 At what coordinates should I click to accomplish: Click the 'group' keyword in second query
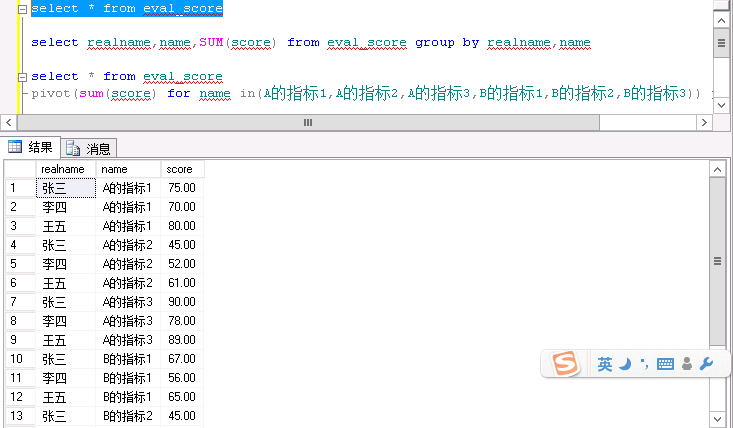(435, 43)
